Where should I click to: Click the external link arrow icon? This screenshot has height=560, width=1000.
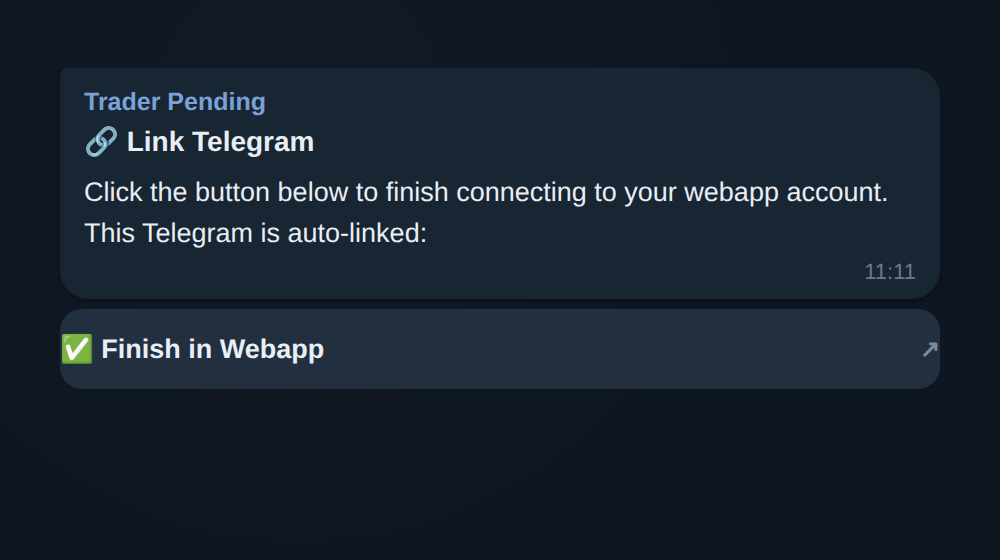929,350
